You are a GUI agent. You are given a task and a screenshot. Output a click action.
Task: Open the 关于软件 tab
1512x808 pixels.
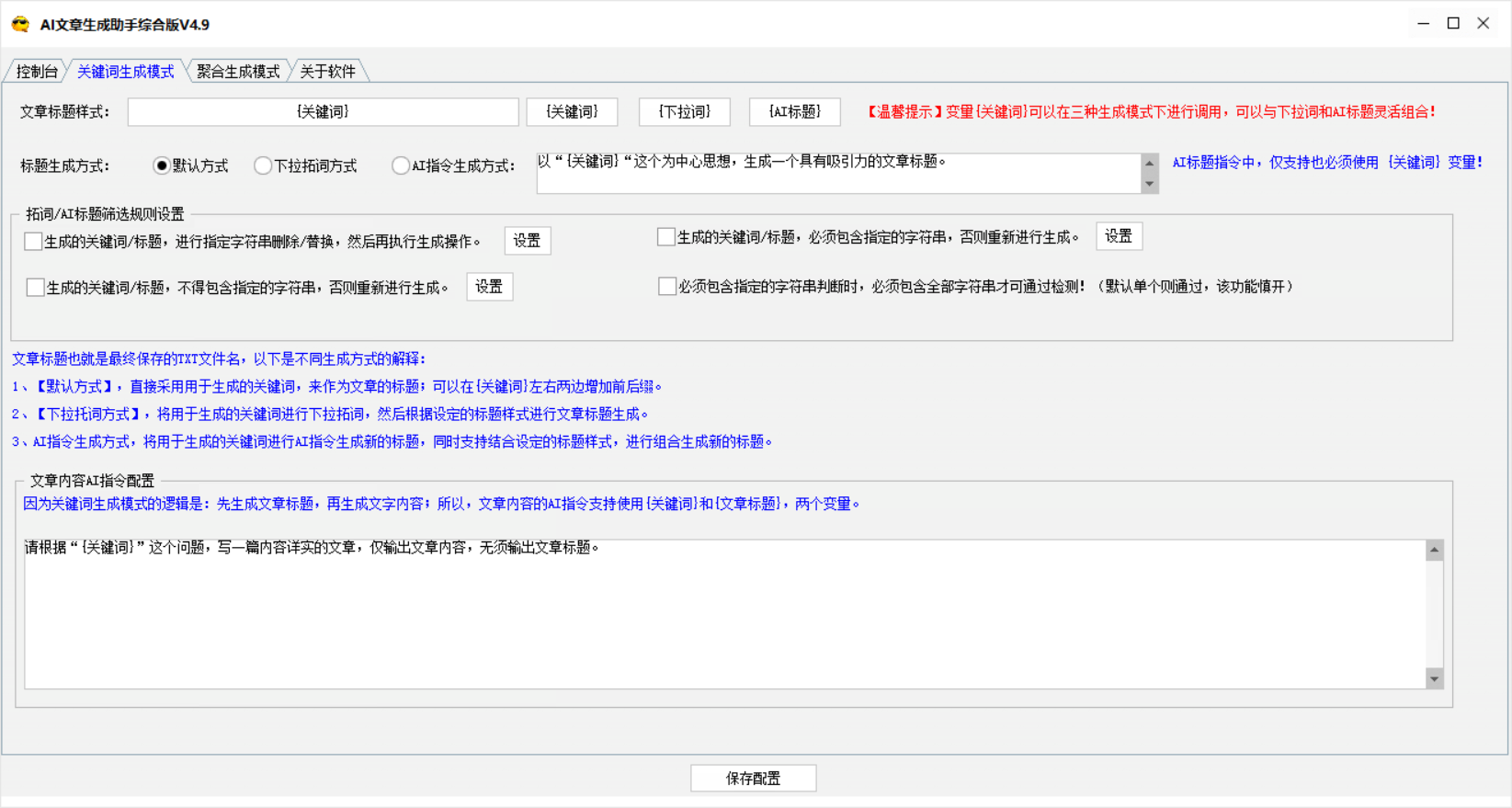327,72
